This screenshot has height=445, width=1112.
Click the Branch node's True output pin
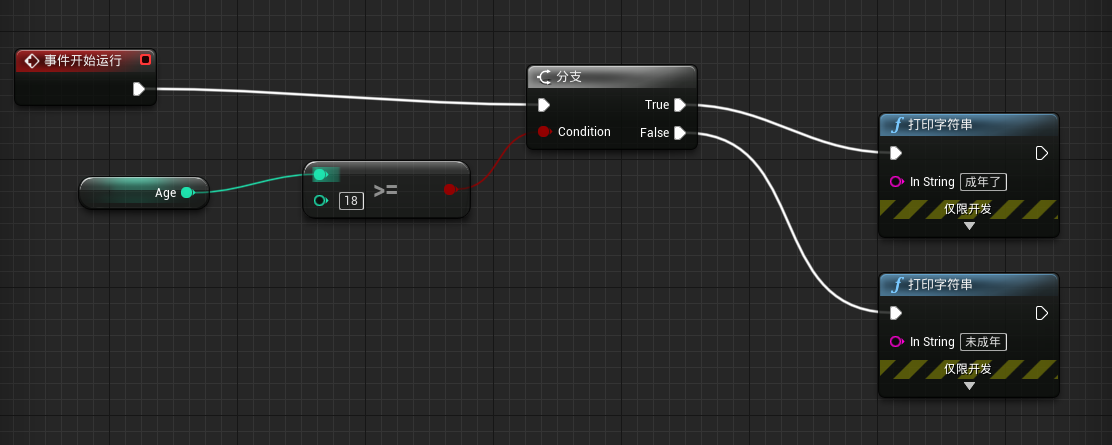pyautogui.click(x=679, y=105)
